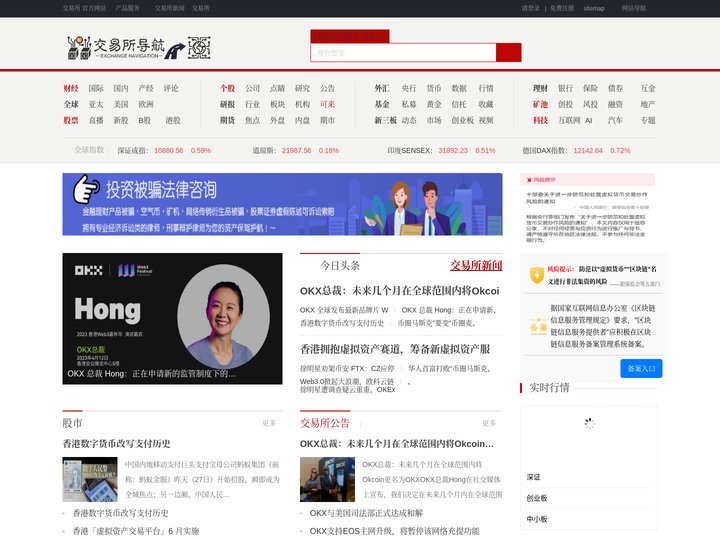The image size is (720, 540).
Task: Click the 德国DAX指数 value 12142.64
Action: (588, 150)
